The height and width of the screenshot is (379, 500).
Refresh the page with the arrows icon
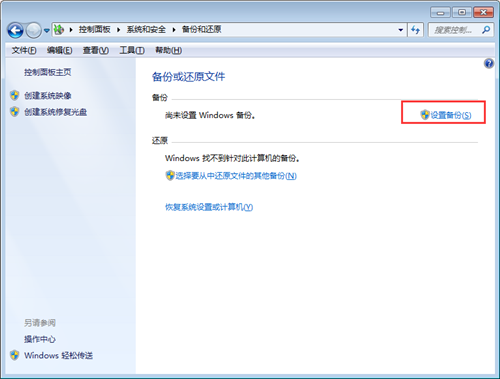click(415, 30)
